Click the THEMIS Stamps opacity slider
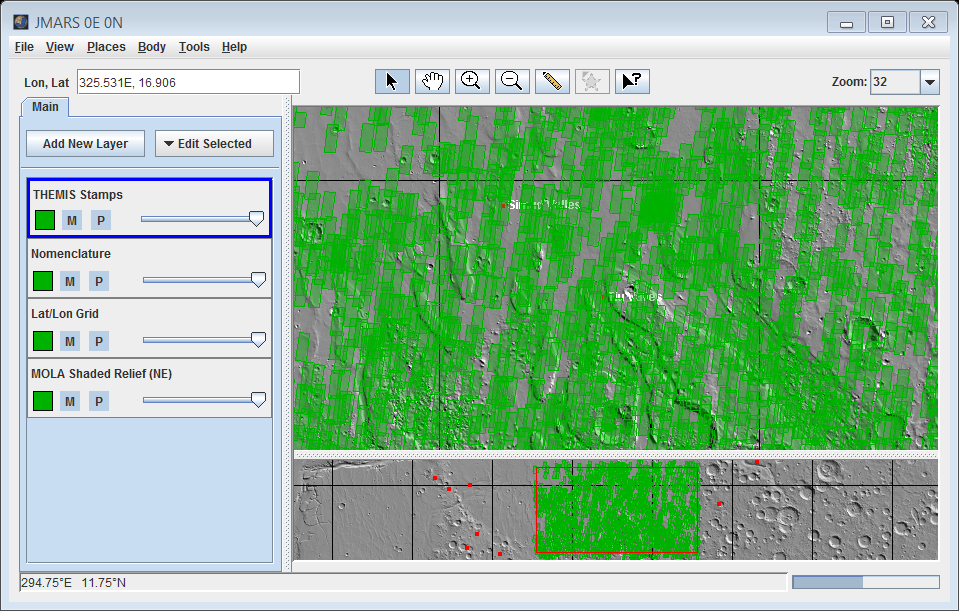The height and width of the screenshot is (611, 959). click(200, 219)
